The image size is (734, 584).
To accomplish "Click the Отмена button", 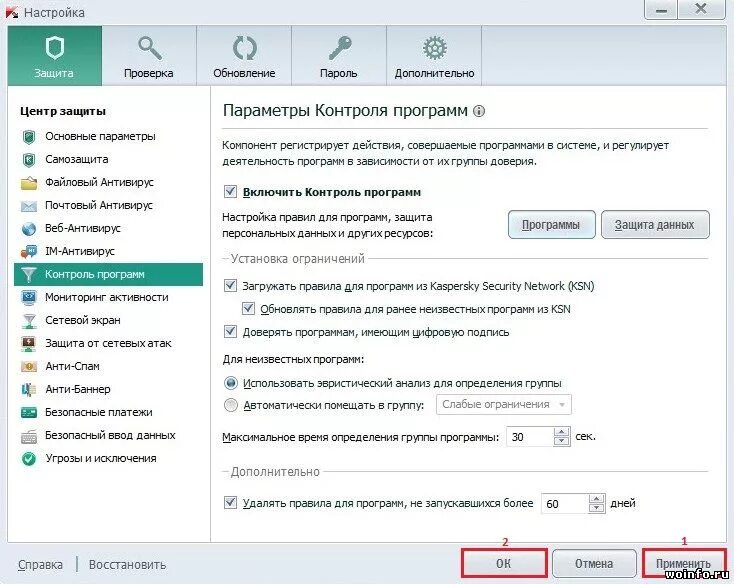I will (x=594, y=563).
